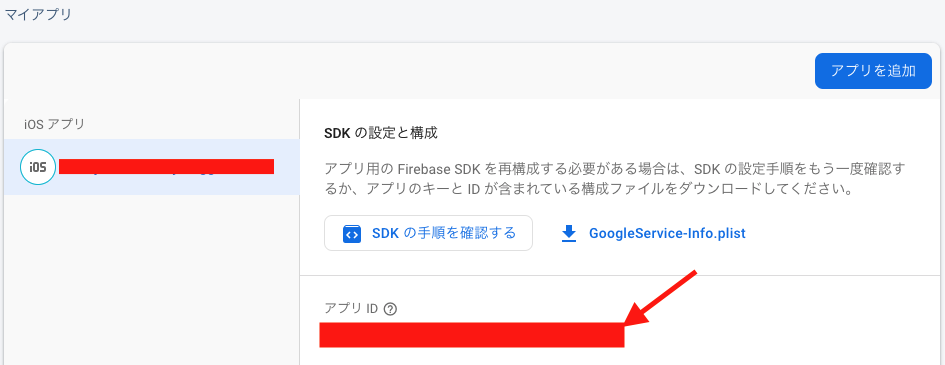Click the アプリを追加 button
This screenshot has width=945, height=365.
coord(873,71)
